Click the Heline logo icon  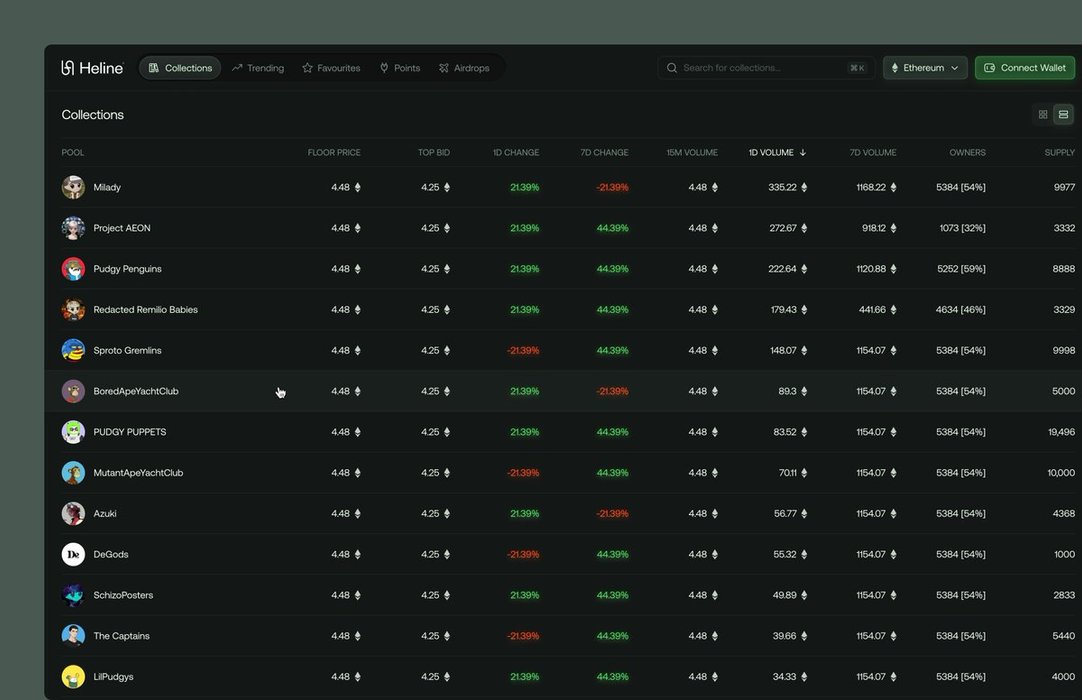pyautogui.click(x=68, y=68)
